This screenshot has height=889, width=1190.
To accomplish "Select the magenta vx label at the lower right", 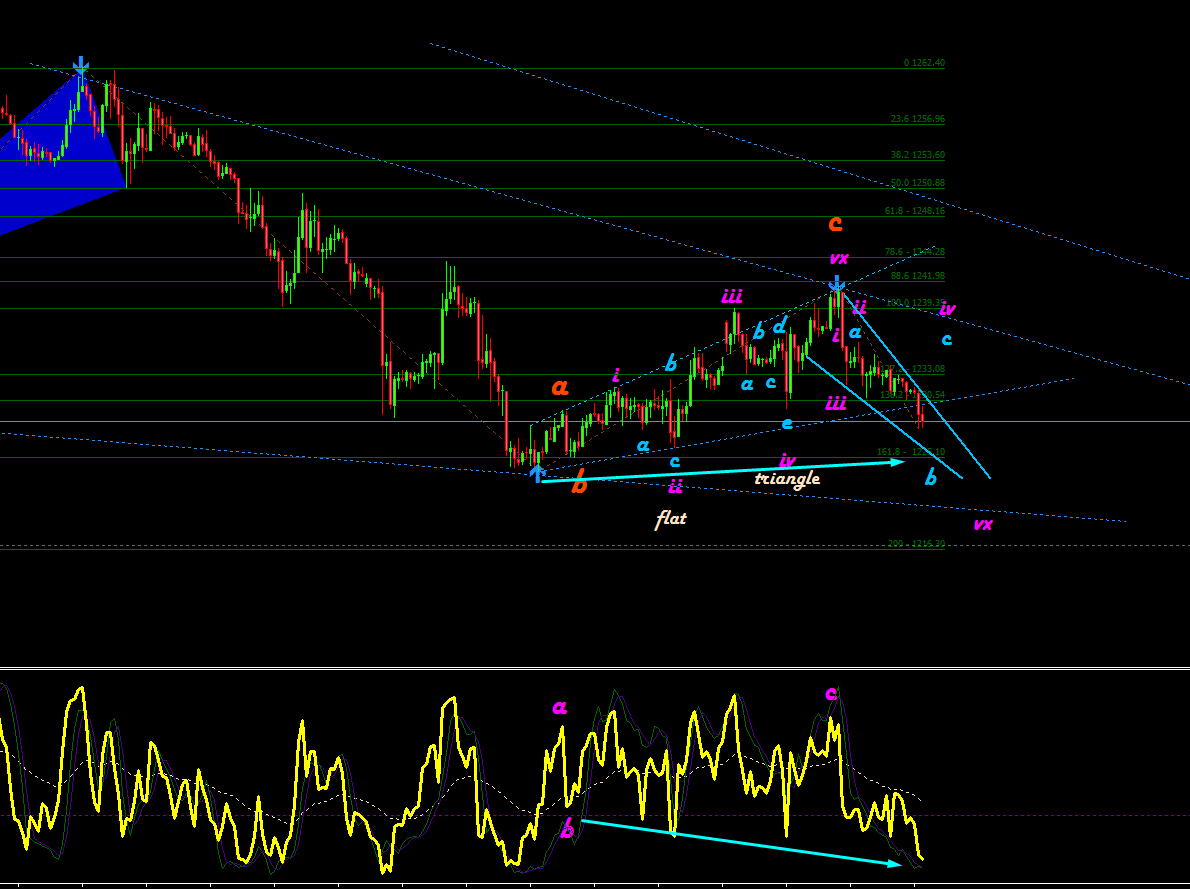I will pos(983,525).
